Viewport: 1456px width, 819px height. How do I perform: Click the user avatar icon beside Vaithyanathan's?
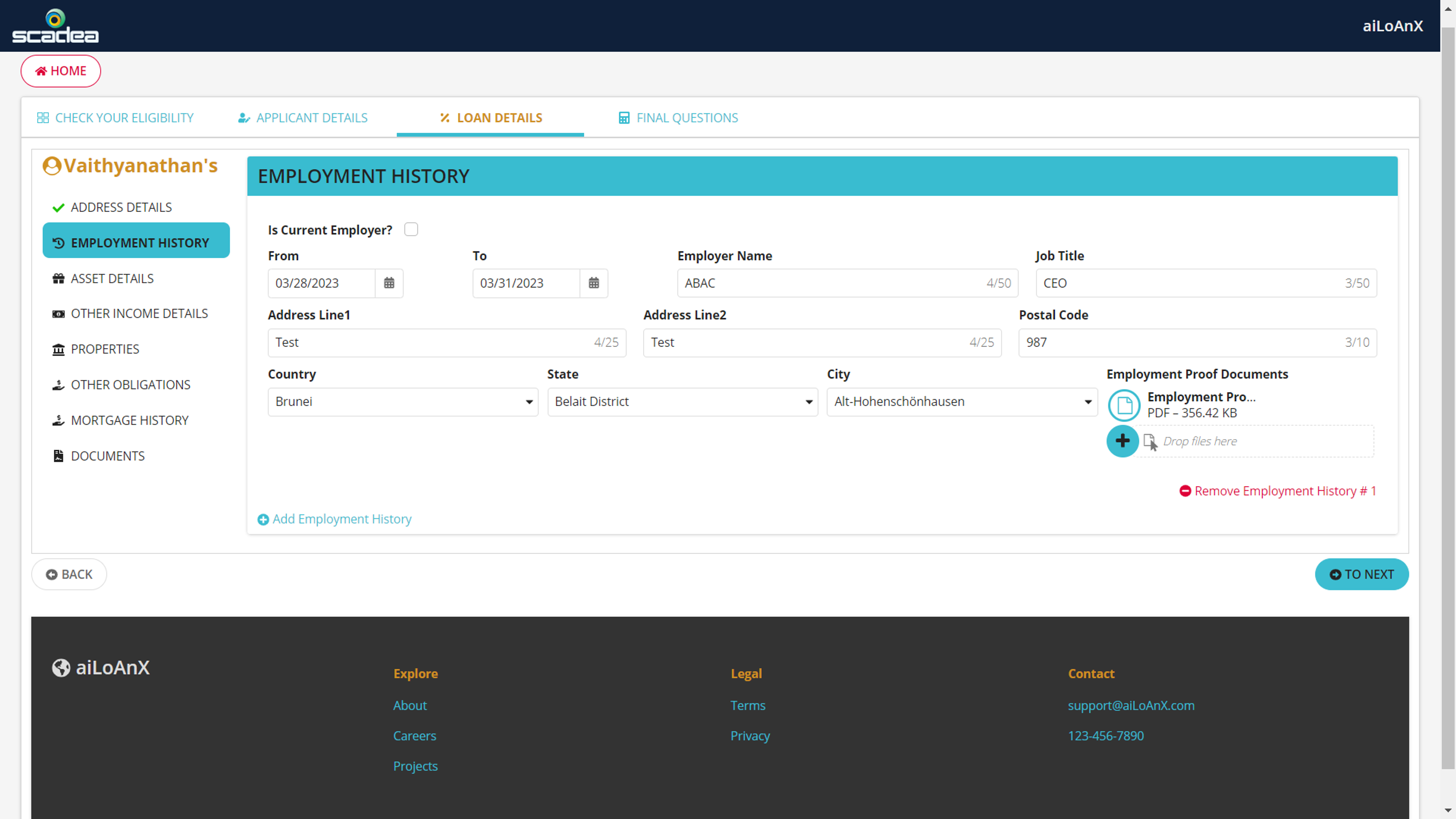52,166
